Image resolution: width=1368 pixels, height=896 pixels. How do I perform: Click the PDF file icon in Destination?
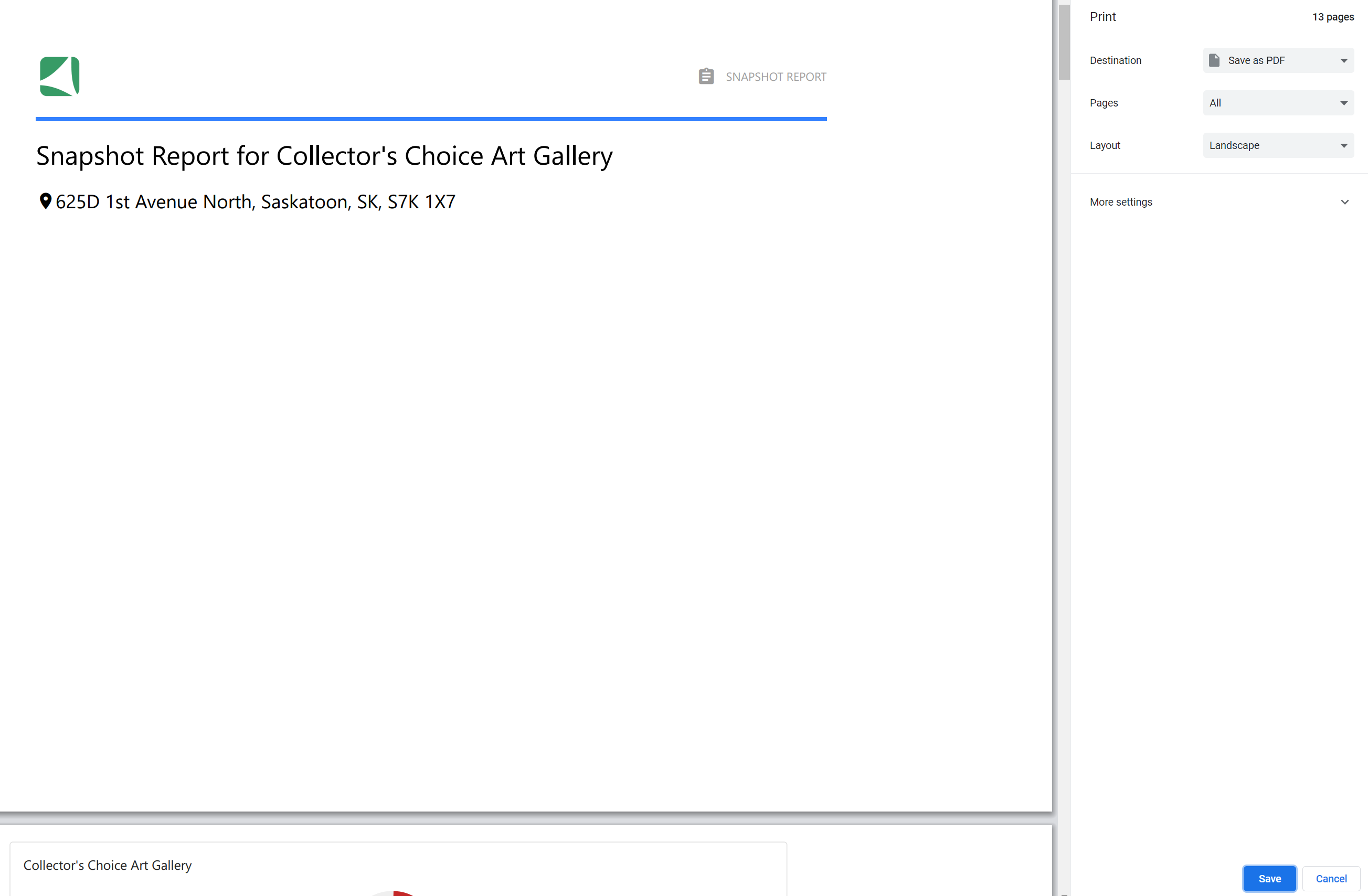1214,60
